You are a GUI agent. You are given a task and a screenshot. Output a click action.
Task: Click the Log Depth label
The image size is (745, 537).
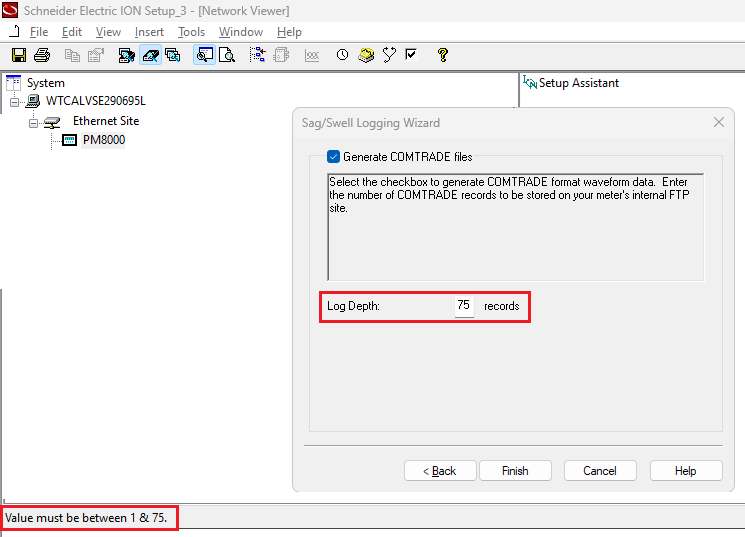tap(353, 306)
